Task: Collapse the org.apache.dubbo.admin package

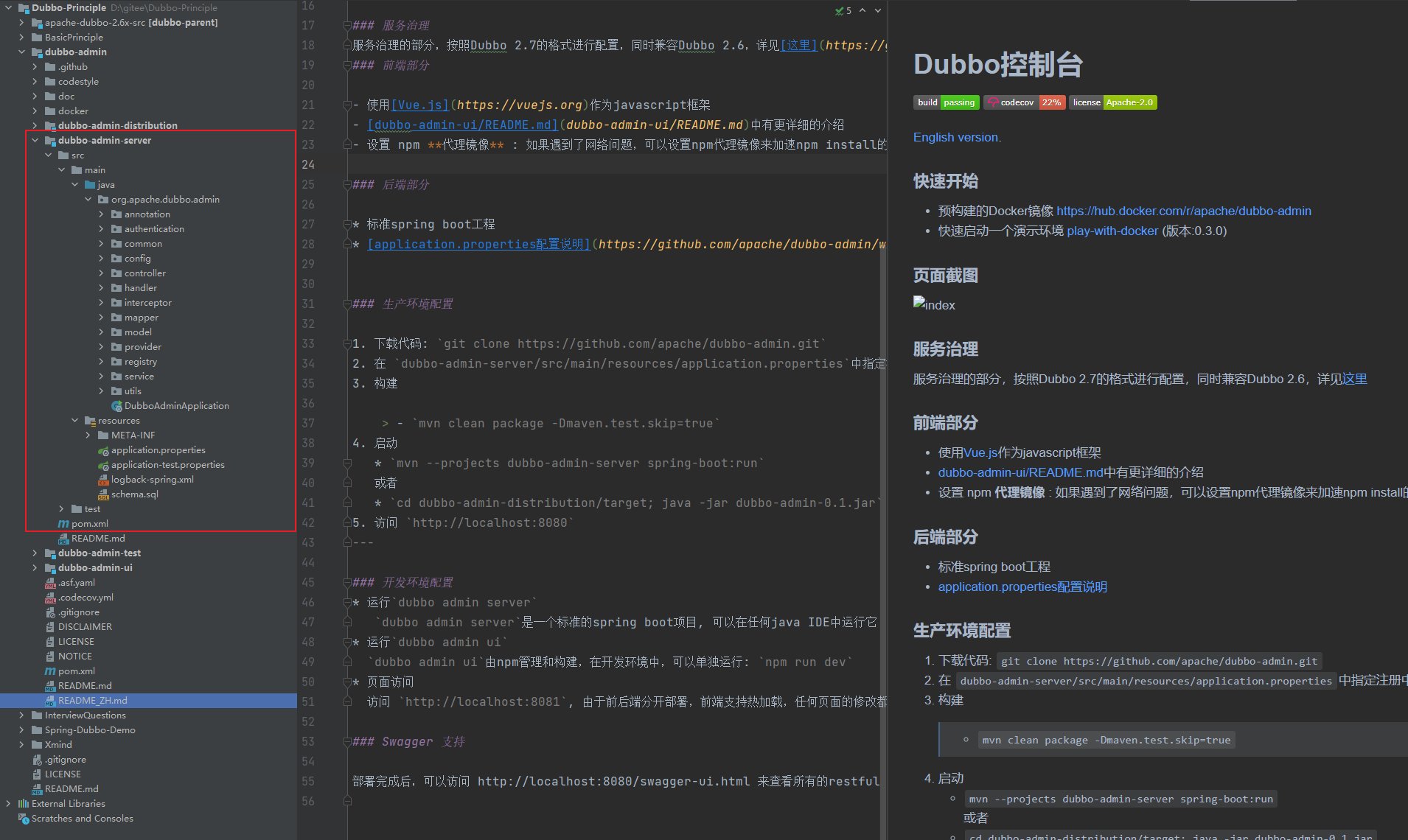Action: coord(88,200)
